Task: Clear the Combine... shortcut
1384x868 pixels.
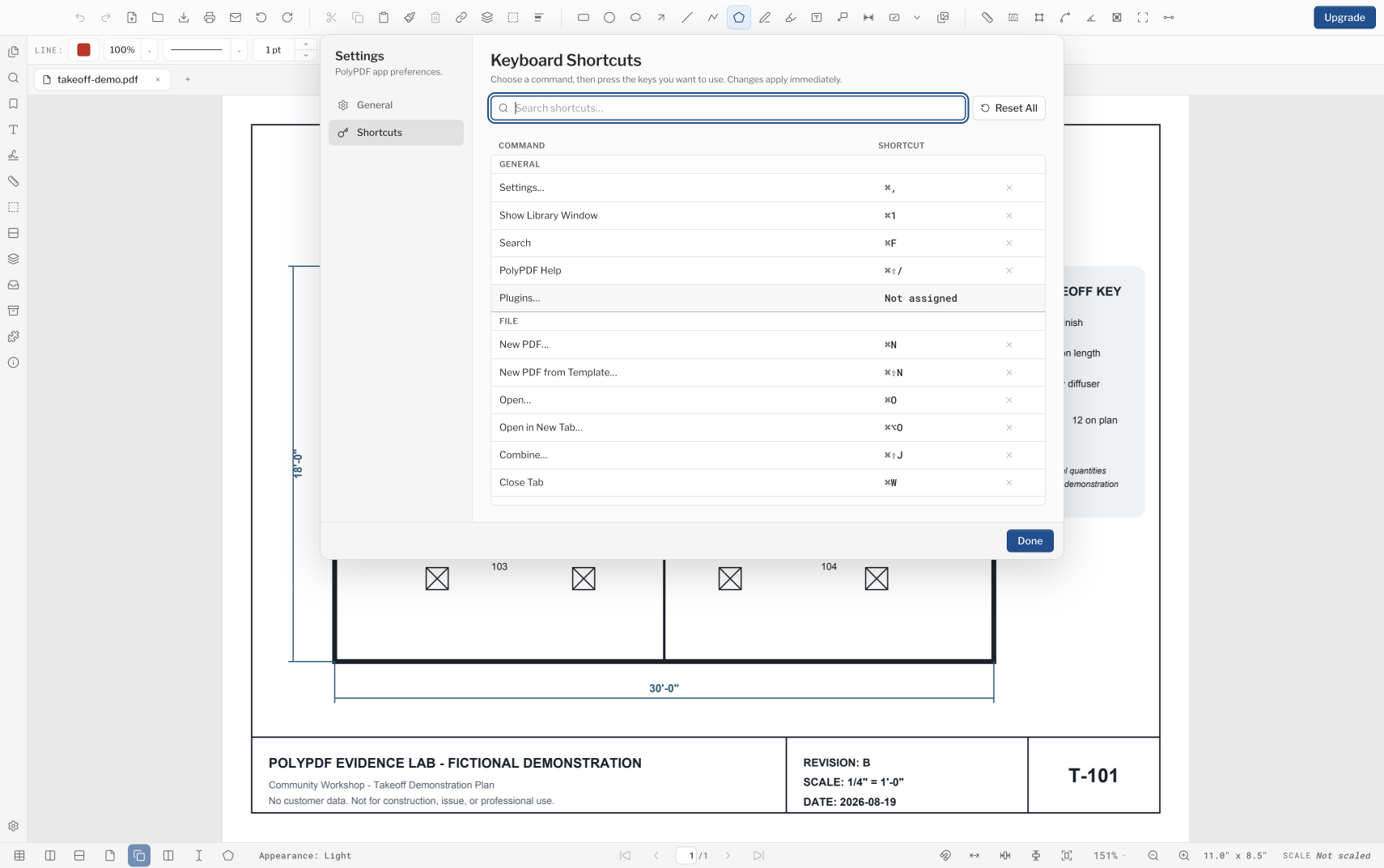Action: coord(1009,455)
